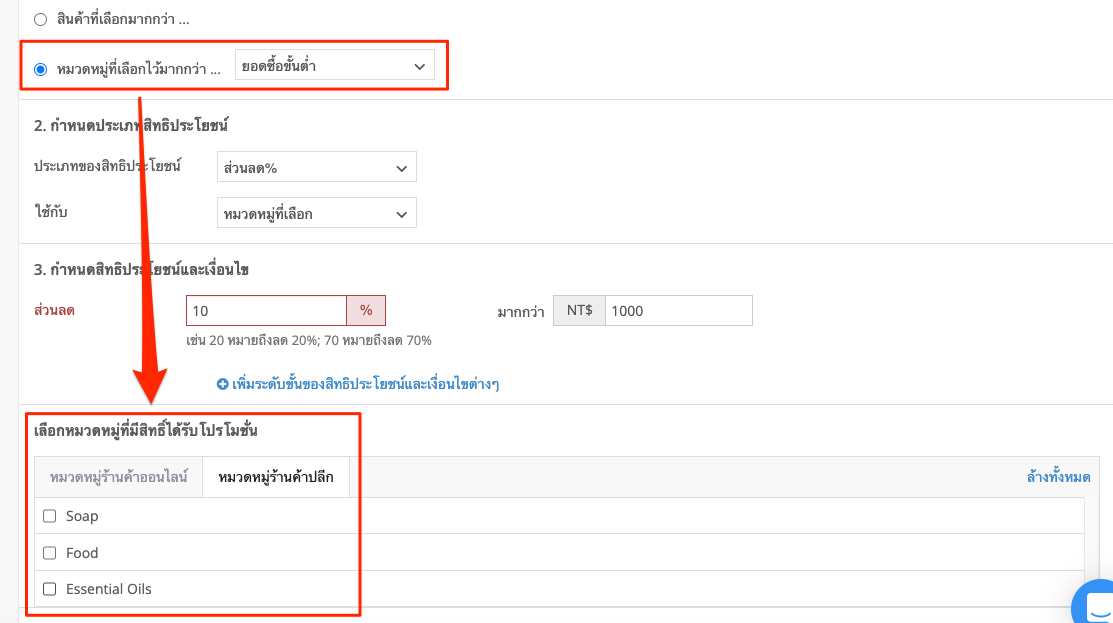Switch to 'หมวดหมู่ร้านค้าออนไลน์' tab
The width and height of the screenshot is (1113, 623).
[119, 477]
